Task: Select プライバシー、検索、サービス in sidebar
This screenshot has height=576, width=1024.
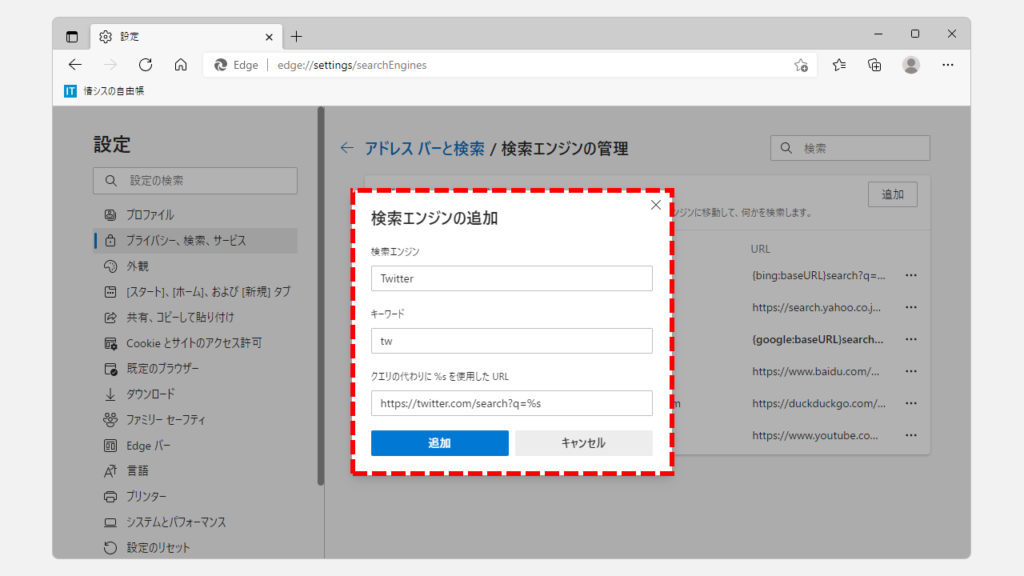Action: 186,240
